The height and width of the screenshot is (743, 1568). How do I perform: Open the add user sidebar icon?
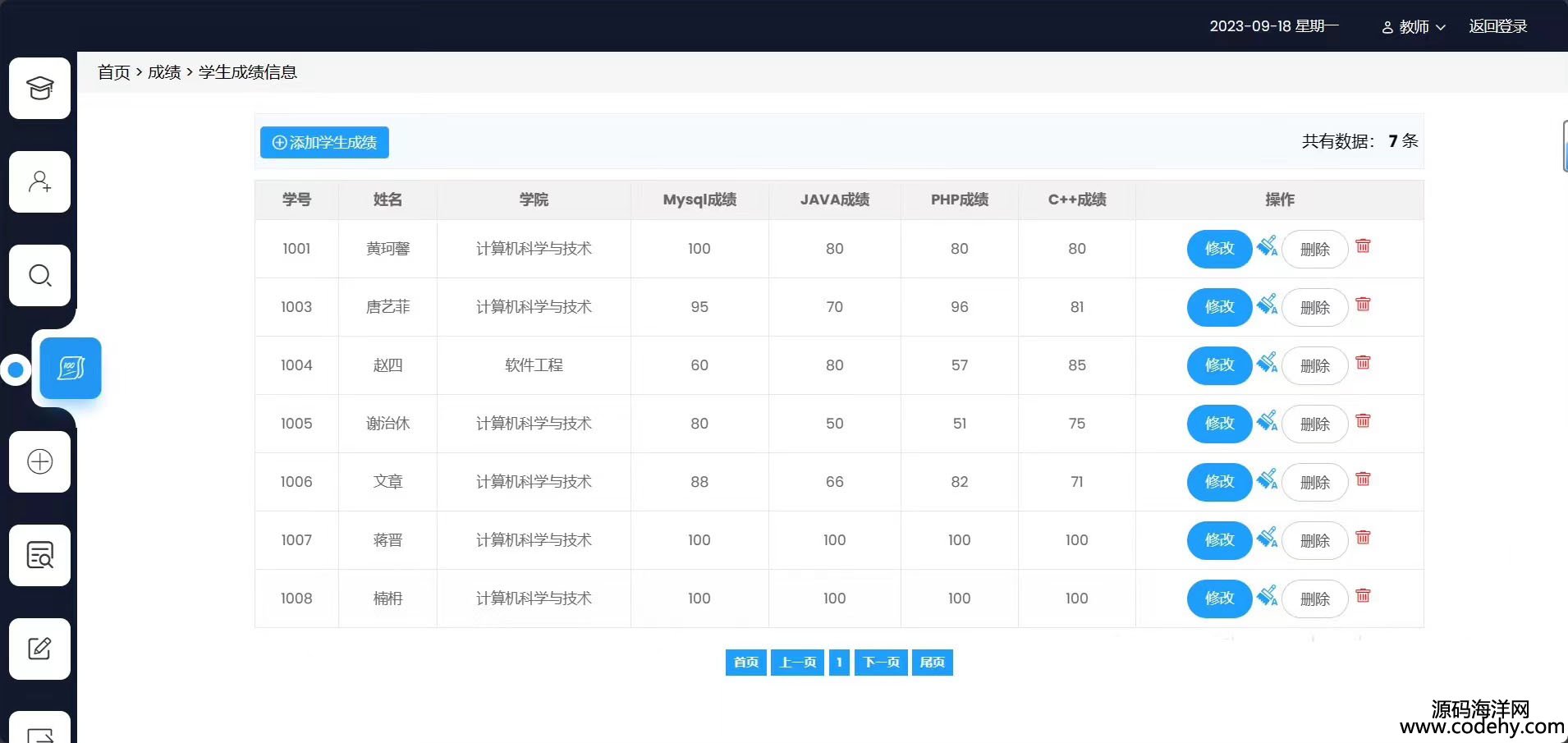pos(39,181)
